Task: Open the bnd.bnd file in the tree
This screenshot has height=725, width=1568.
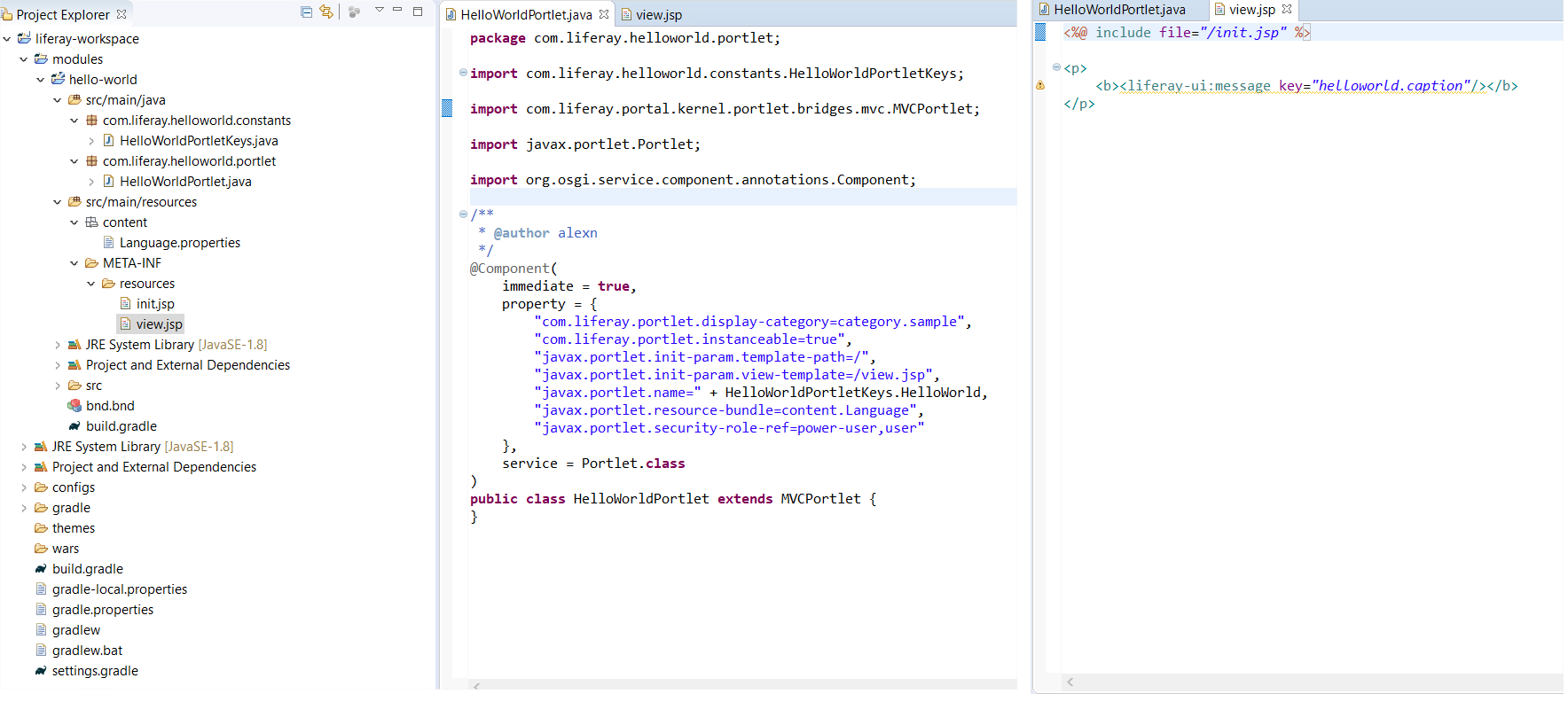Action: 110,406
